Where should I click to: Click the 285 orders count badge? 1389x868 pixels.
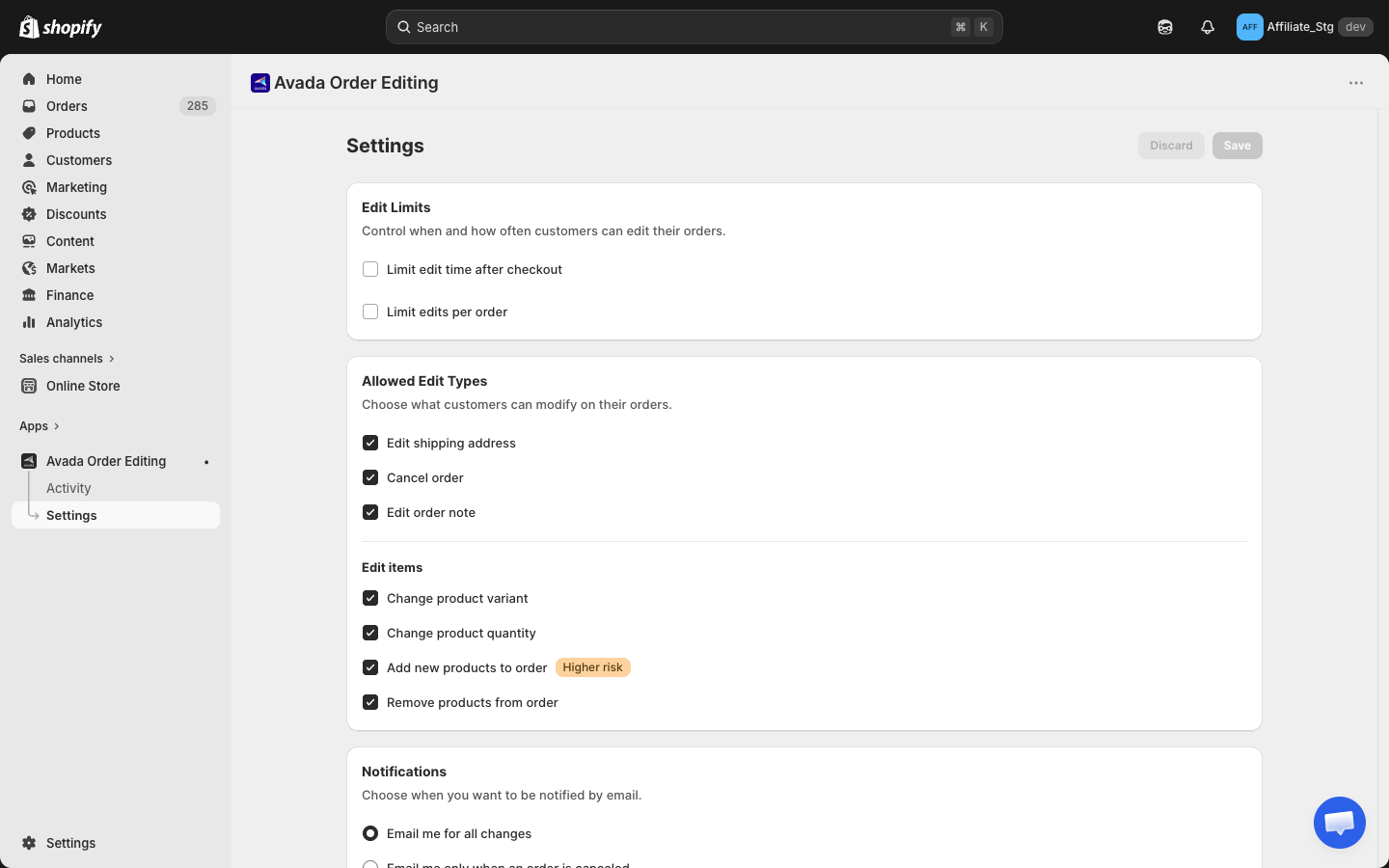click(x=198, y=106)
